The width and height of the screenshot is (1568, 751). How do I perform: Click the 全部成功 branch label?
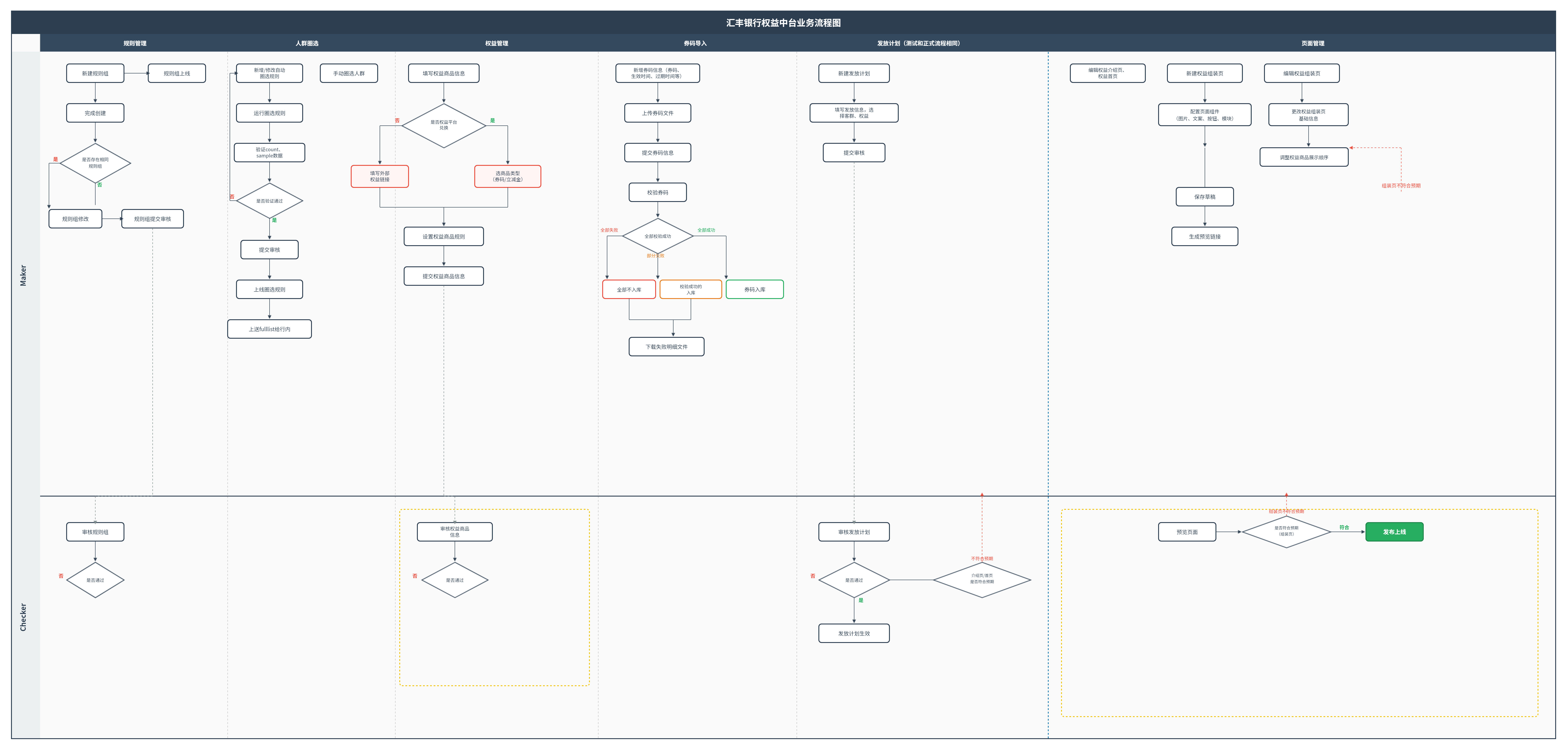(x=706, y=230)
